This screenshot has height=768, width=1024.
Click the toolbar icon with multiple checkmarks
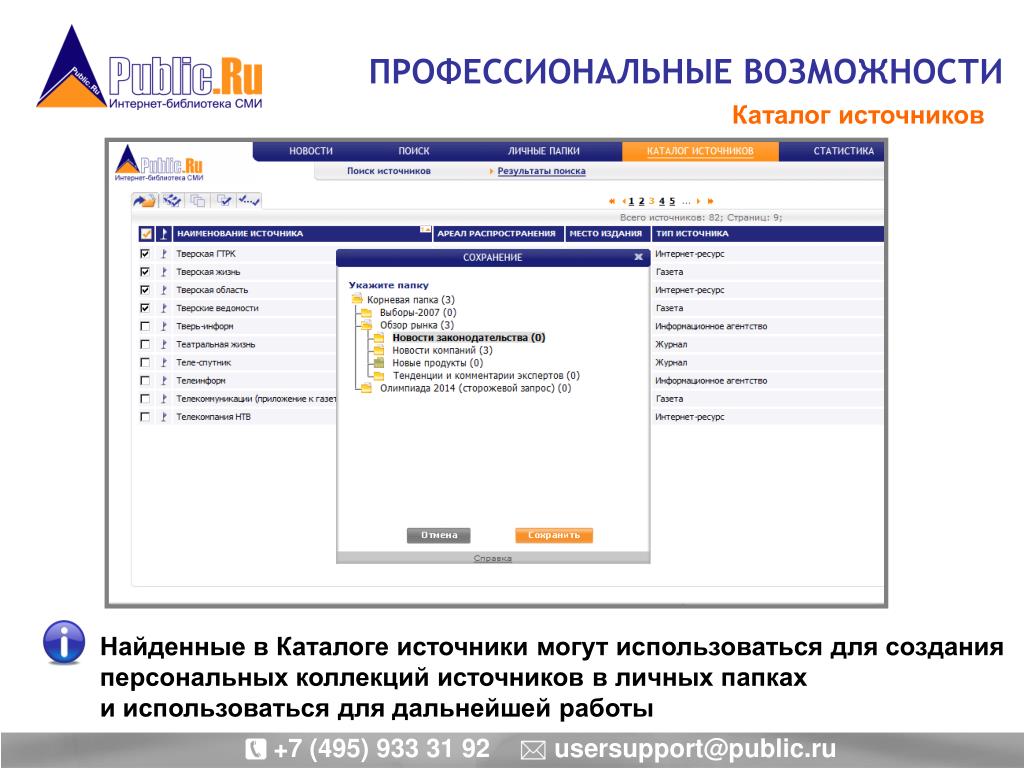click(172, 200)
